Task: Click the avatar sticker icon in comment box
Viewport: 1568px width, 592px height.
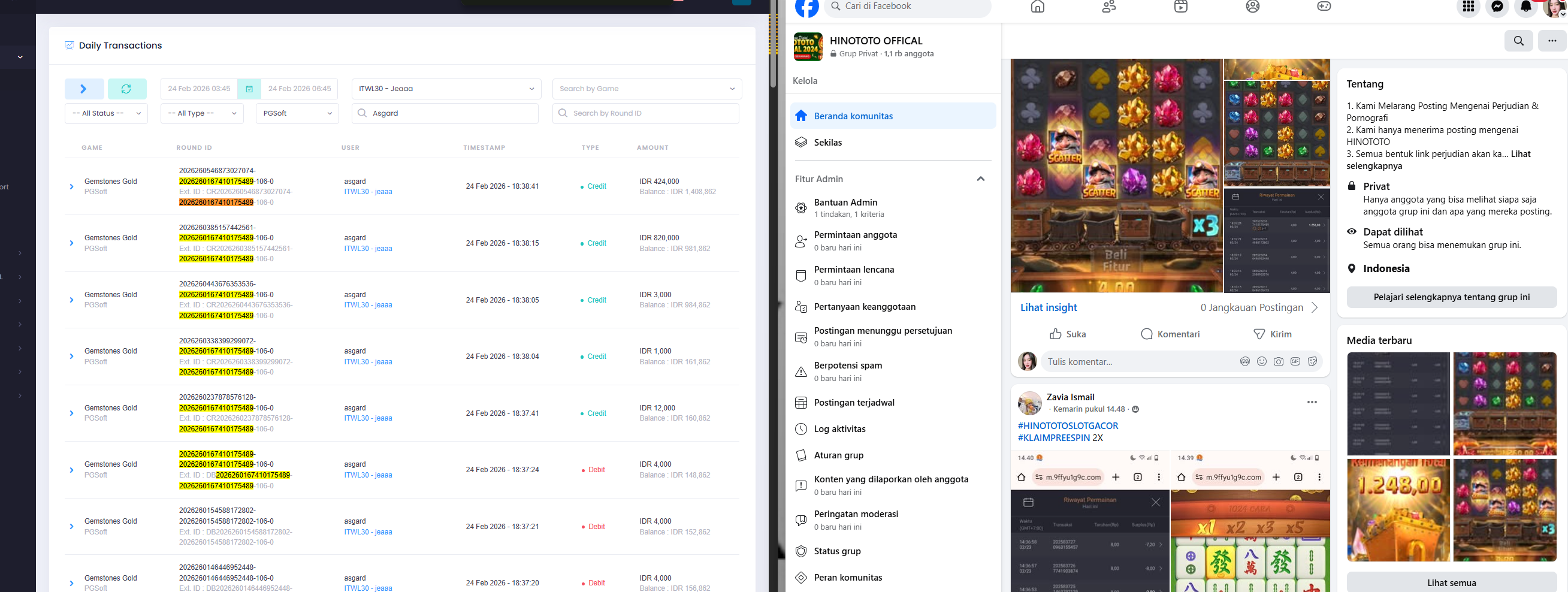Action: (x=1245, y=361)
